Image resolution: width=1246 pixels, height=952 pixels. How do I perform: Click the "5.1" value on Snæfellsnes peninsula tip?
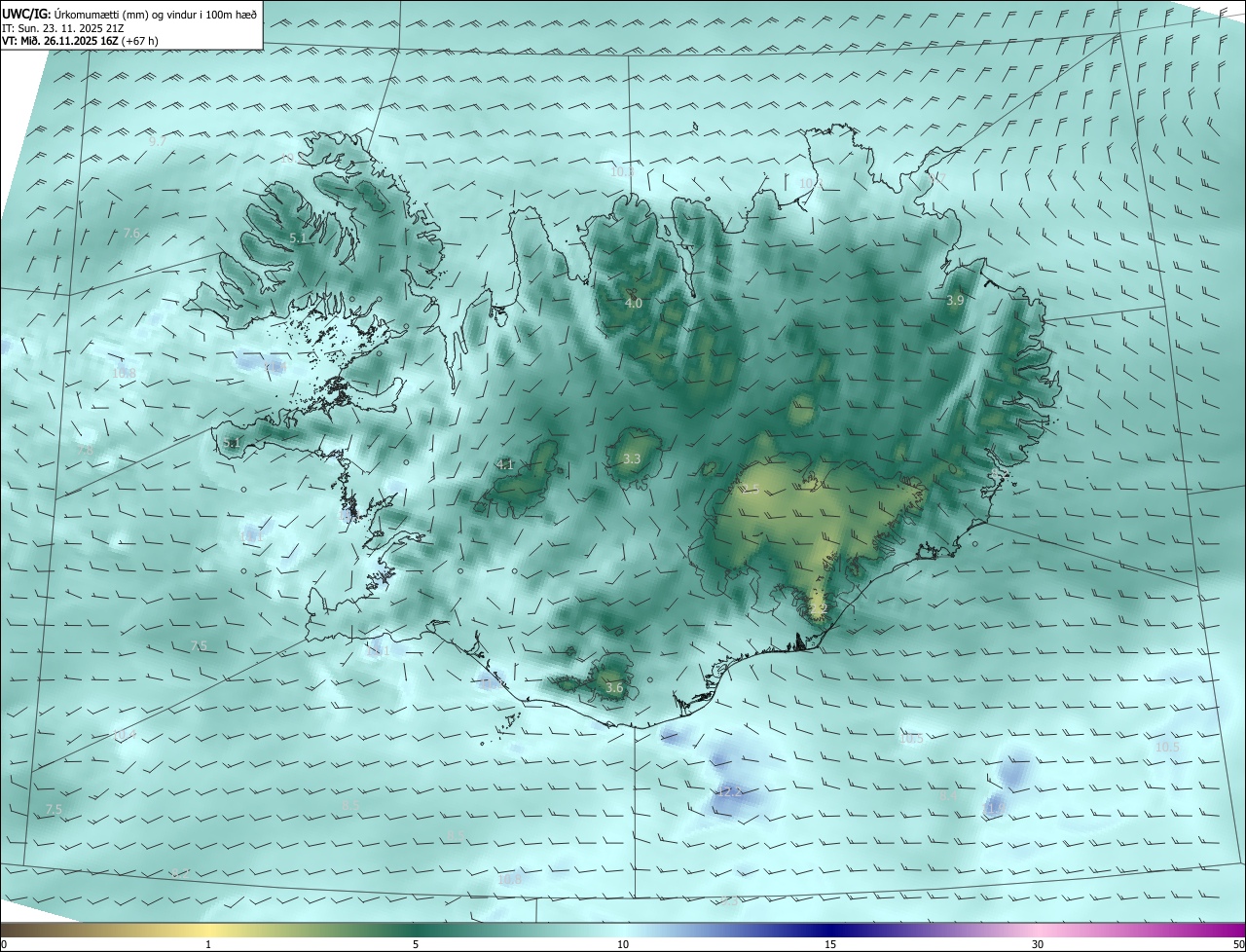(231, 443)
